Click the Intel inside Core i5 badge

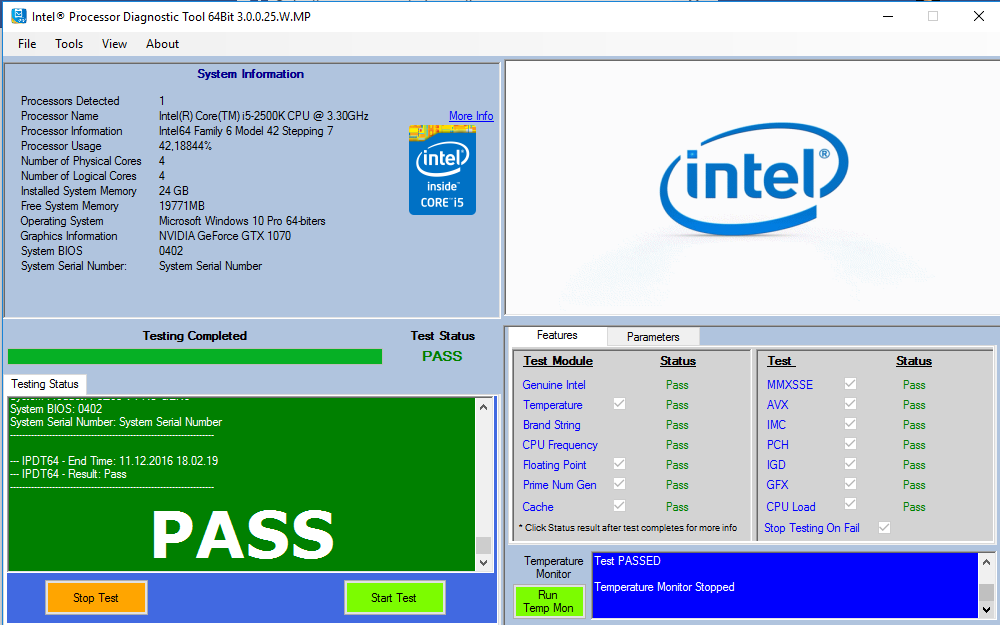[x=442, y=170]
